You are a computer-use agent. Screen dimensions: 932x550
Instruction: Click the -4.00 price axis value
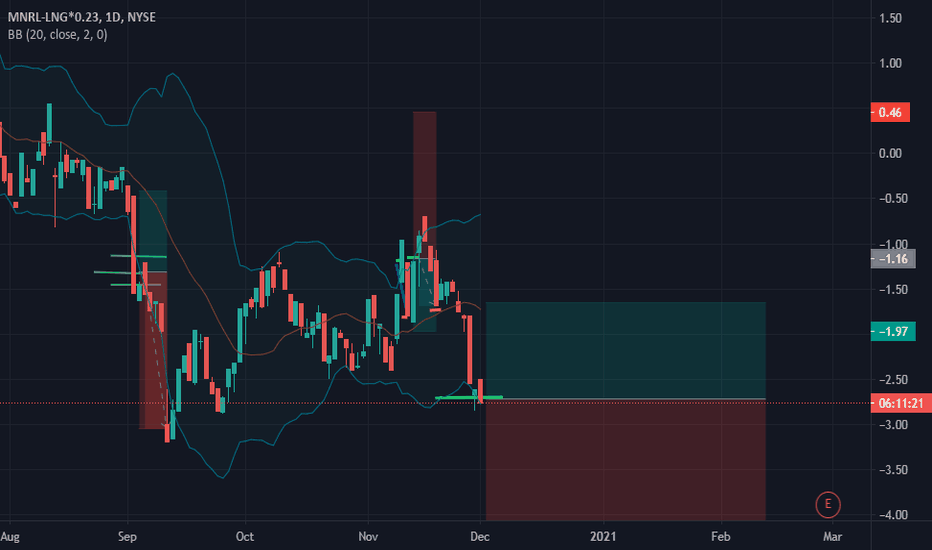(x=893, y=515)
